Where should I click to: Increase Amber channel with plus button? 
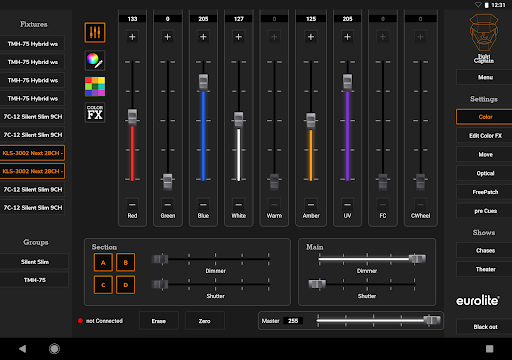tap(311, 37)
